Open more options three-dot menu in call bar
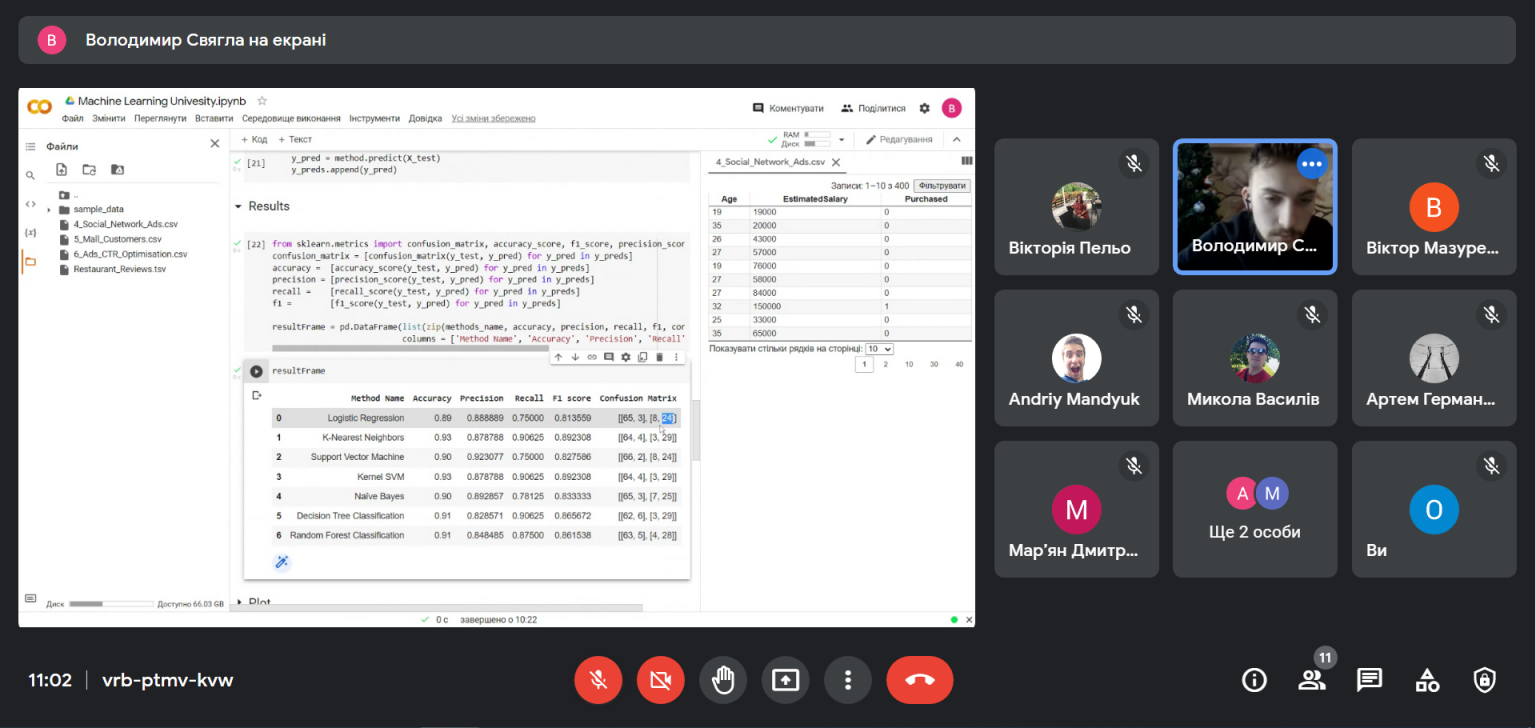Viewport: 1536px width, 728px height. [x=848, y=680]
